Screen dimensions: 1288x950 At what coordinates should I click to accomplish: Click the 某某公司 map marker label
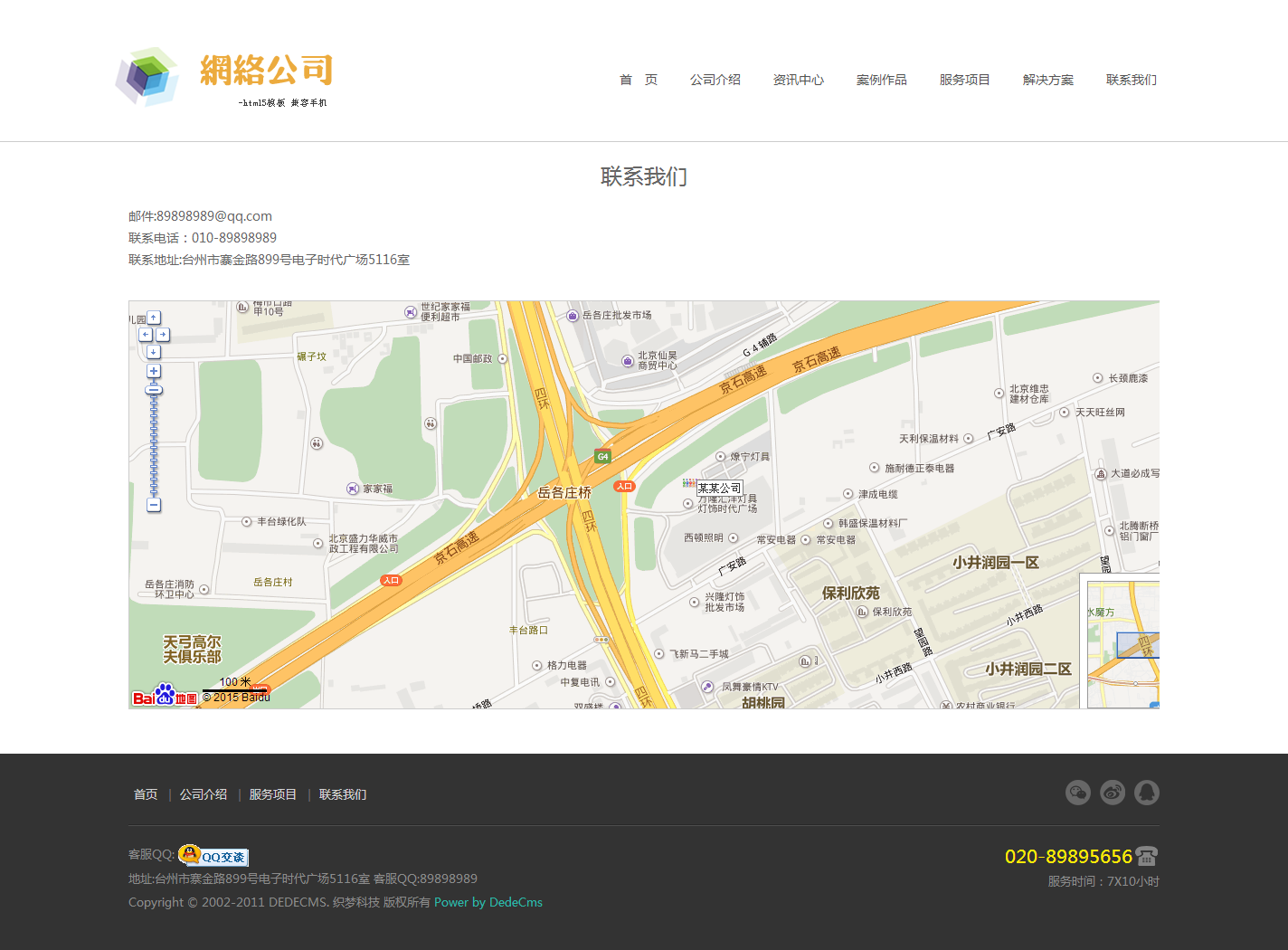click(x=719, y=489)
